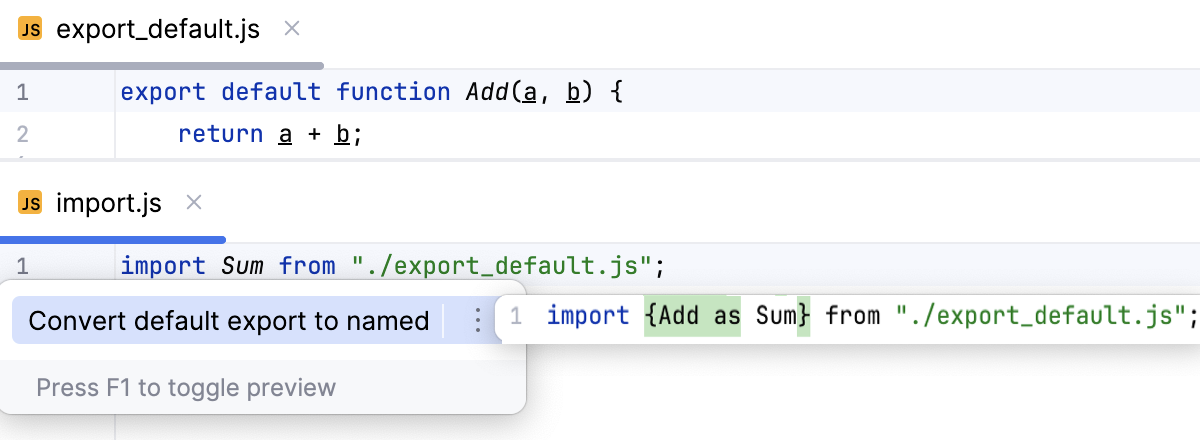The image size is (1200, 440).
Task: Open the three-dot options for intention action
Action: pos(478,321)
